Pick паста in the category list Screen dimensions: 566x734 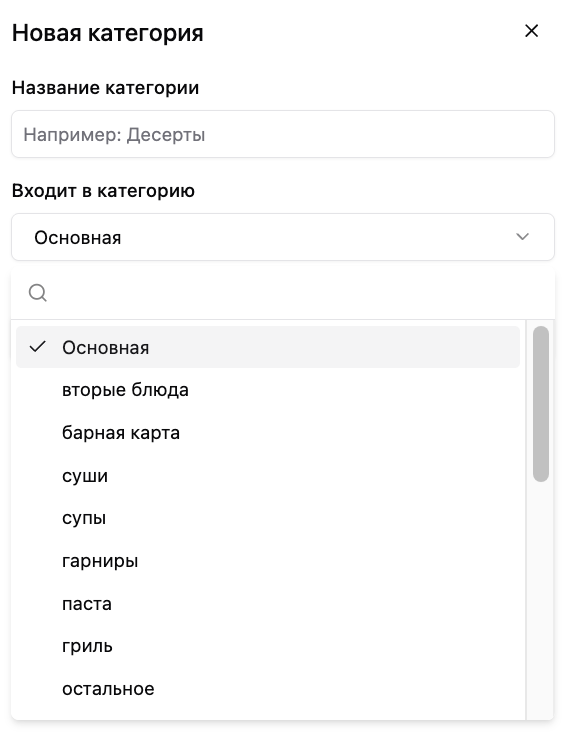268,604
